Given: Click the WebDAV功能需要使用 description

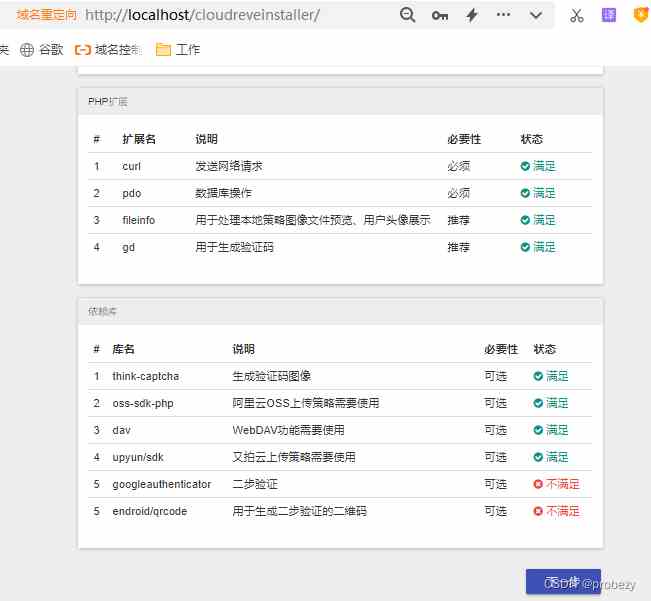Looking at the screenshot, I should pos(289,430).
